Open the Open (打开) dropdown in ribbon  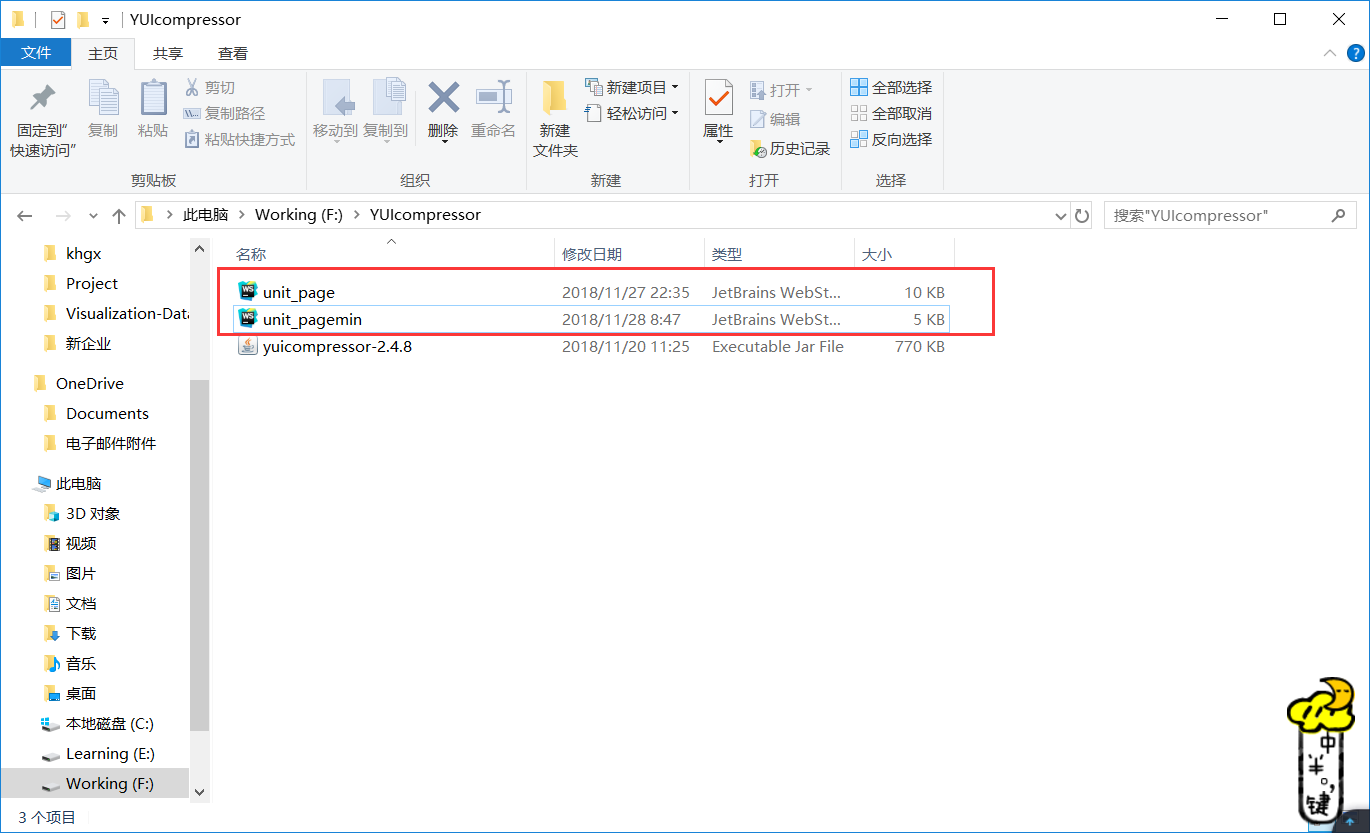point(809,90)
